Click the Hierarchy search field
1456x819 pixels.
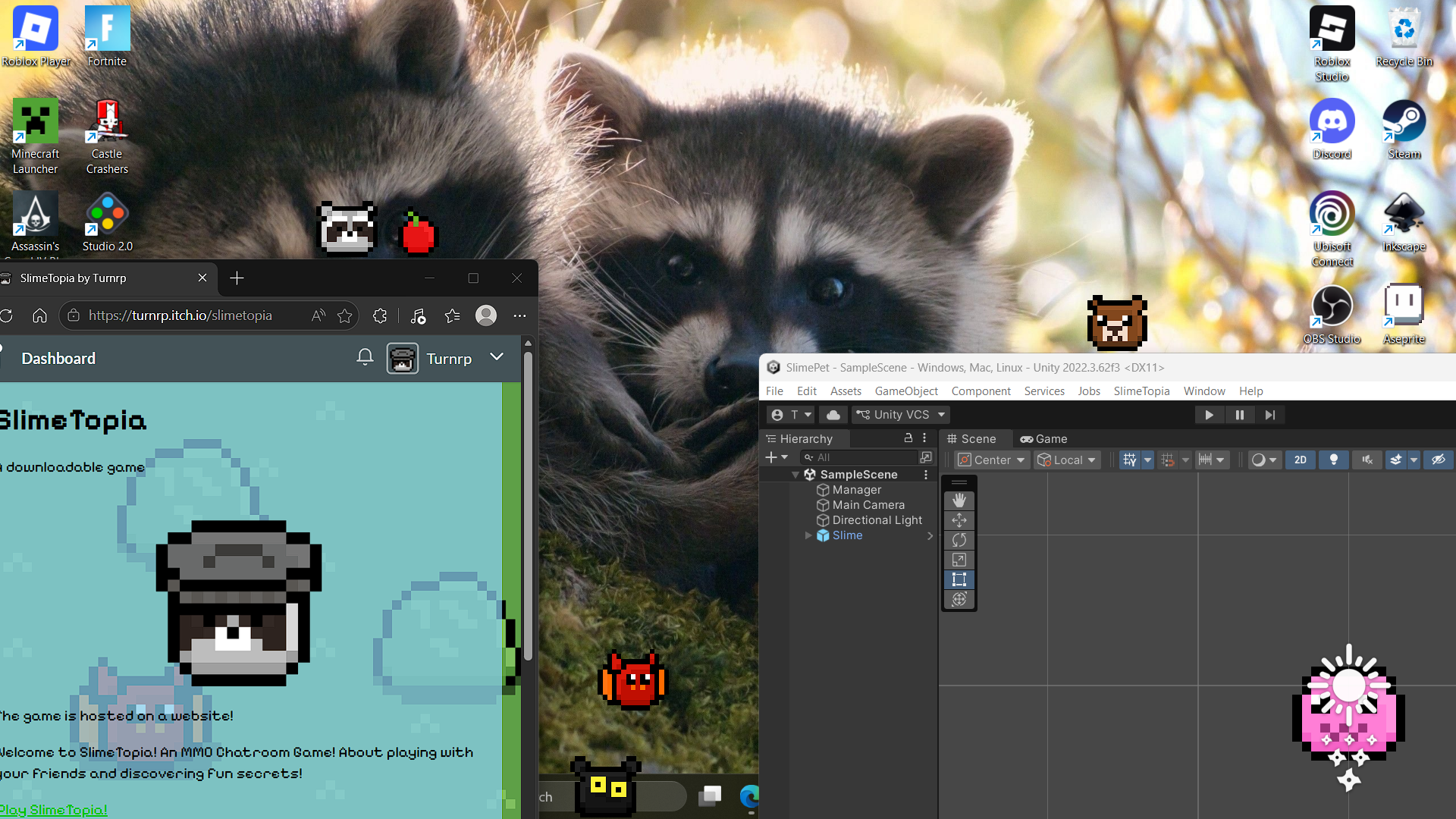859,457
